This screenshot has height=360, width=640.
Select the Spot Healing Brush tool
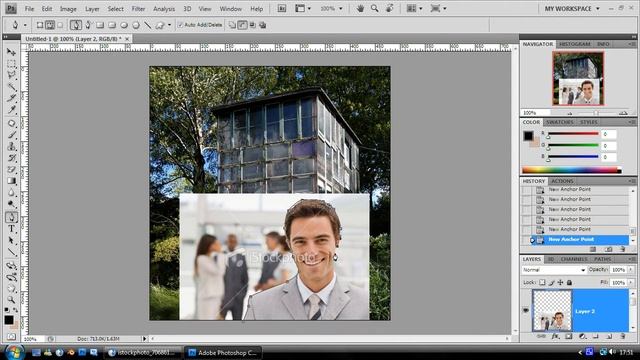pos(11,123)
